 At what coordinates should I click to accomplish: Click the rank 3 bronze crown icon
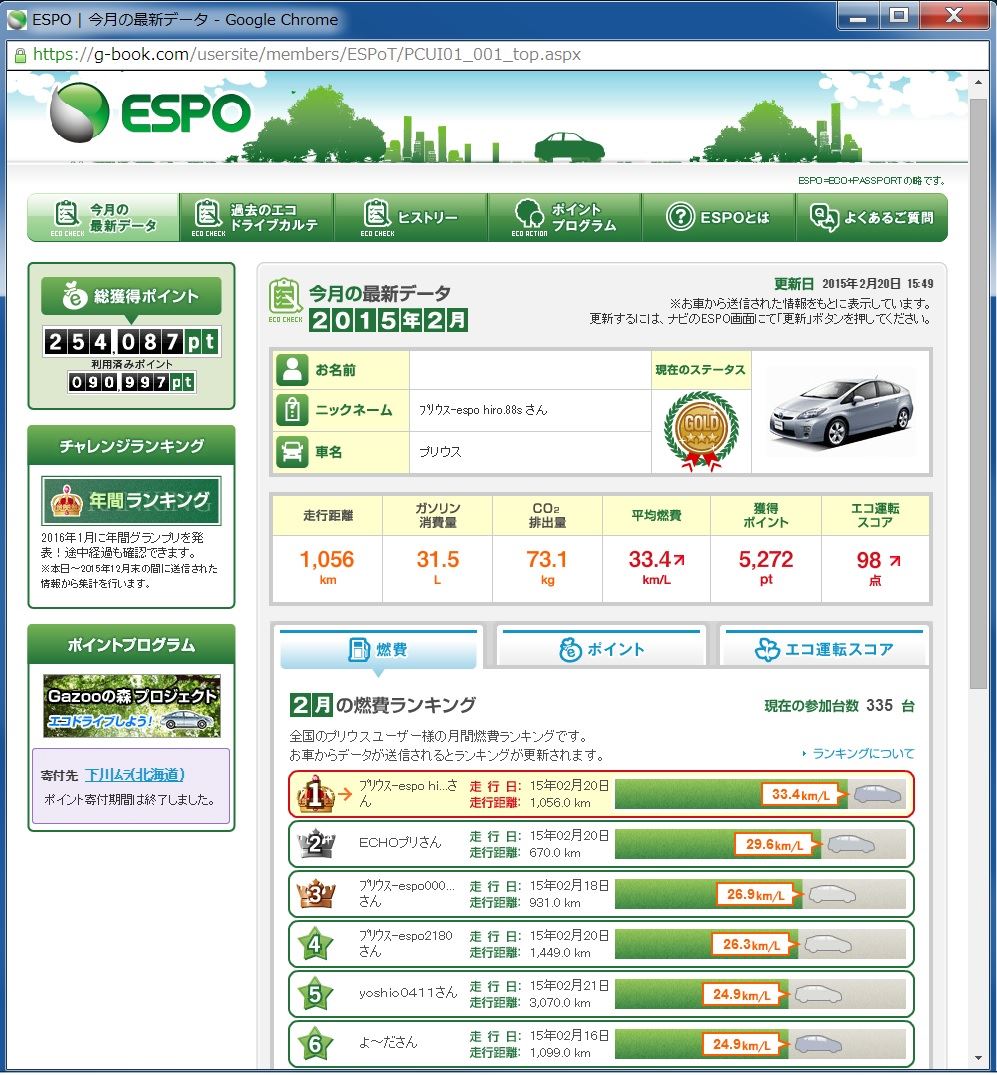click(315, 894)
